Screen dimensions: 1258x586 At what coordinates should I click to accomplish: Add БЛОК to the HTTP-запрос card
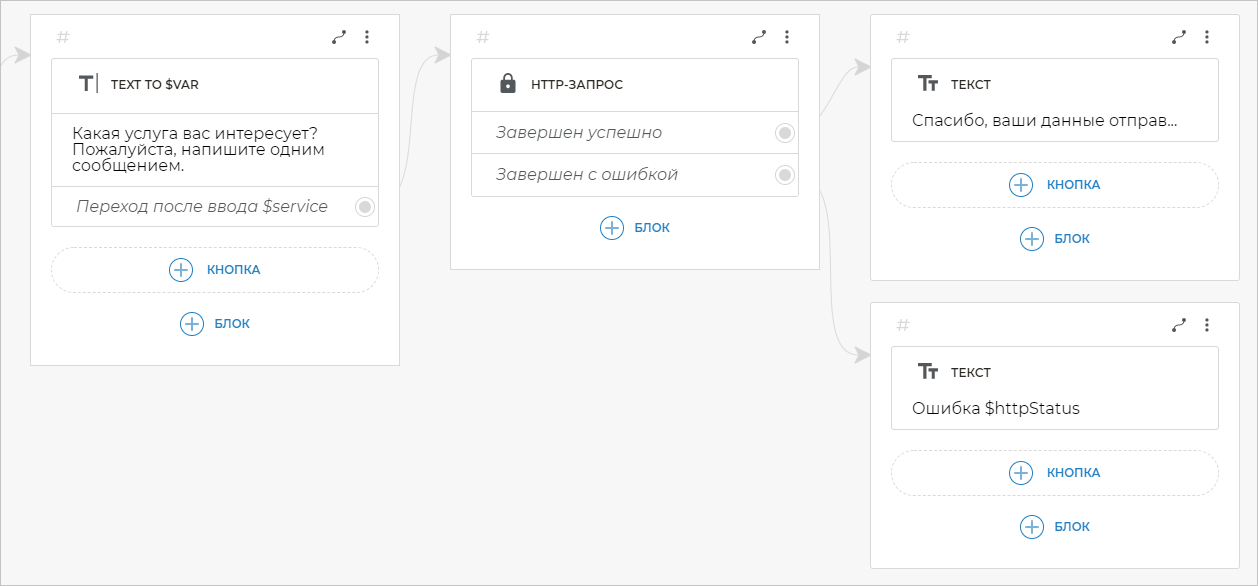pyautogui.click(x=635, y=228)
